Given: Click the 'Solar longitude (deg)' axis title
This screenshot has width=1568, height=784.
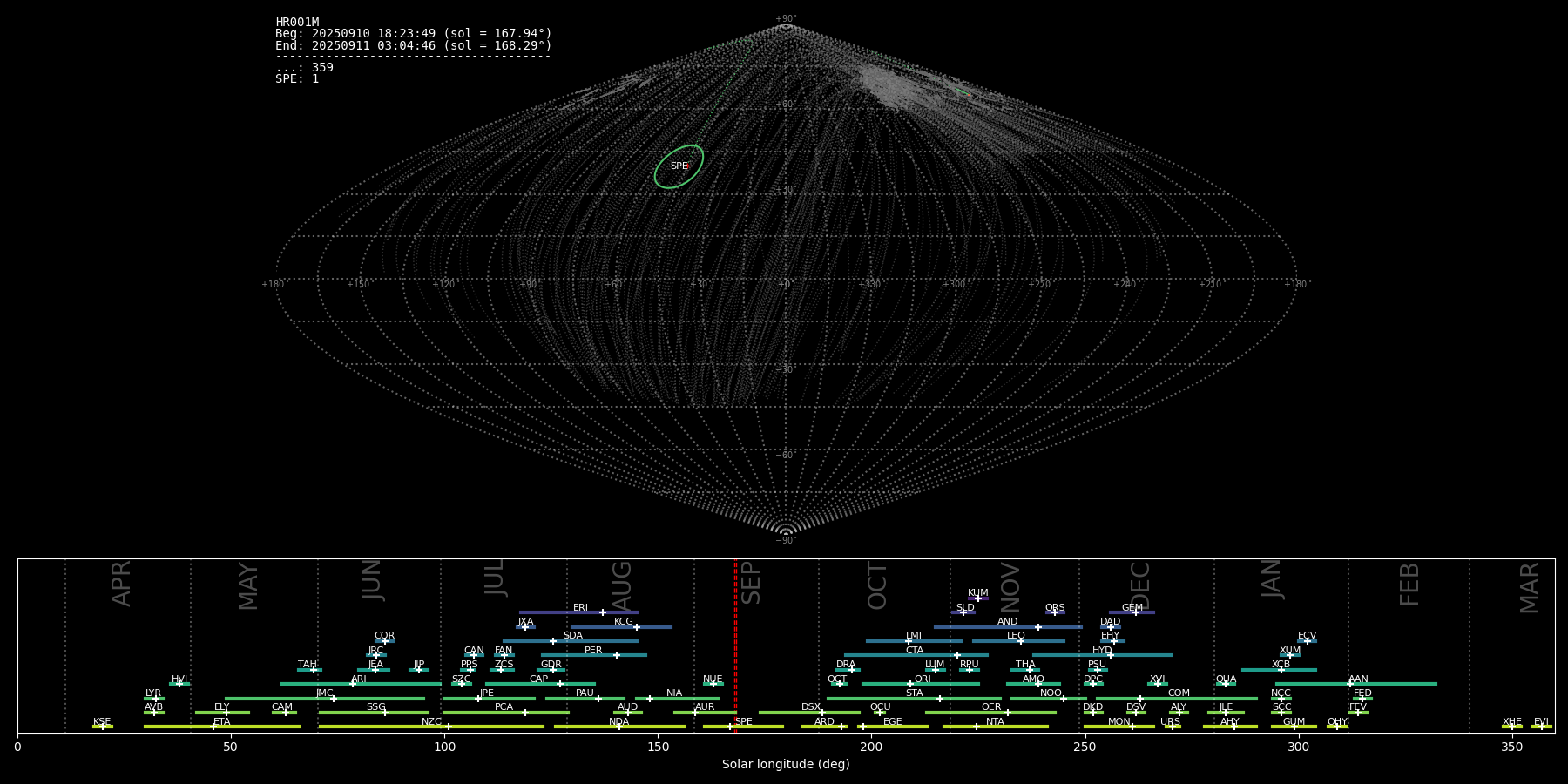Looking at the screenshot, I should (x=786, y=764).
